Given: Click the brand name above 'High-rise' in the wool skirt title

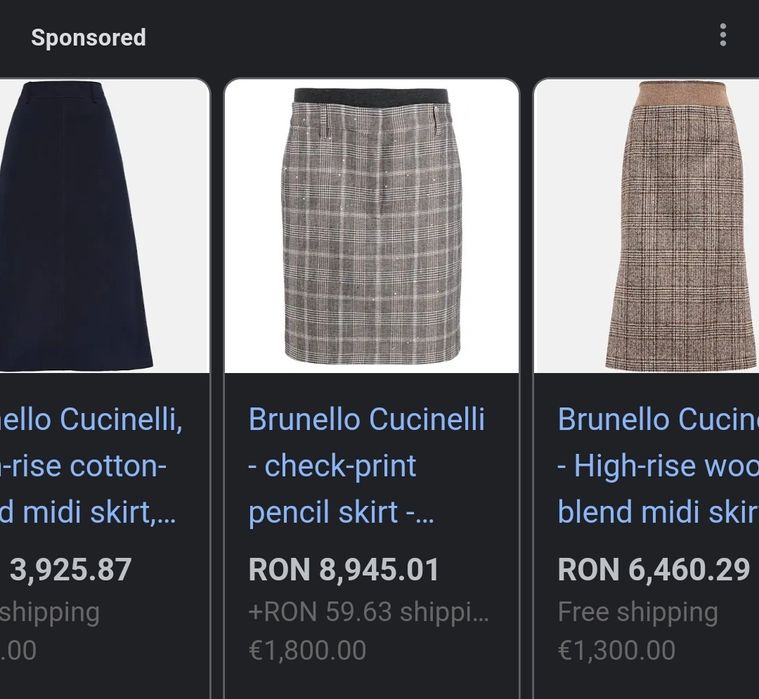Looking at the screenshot, I should (657, 419).
